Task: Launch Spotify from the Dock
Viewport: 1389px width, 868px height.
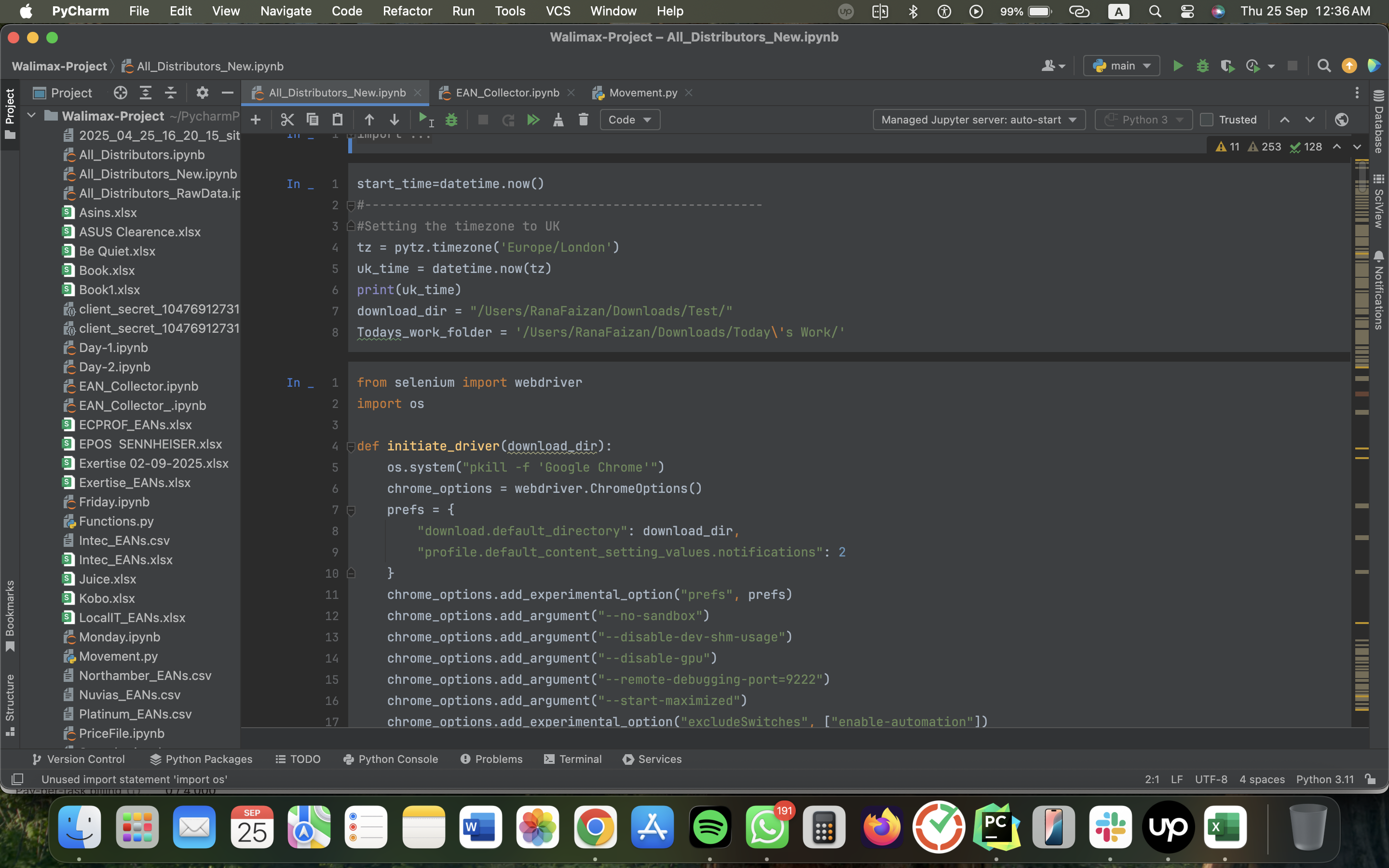Action: pos(709,827)
